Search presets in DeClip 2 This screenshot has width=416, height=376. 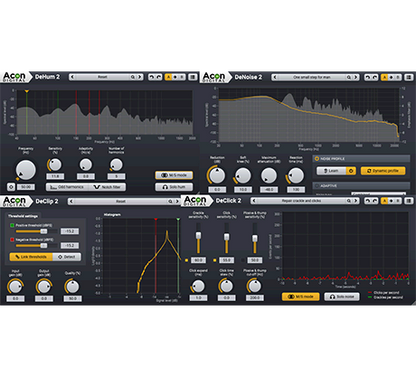170,201
